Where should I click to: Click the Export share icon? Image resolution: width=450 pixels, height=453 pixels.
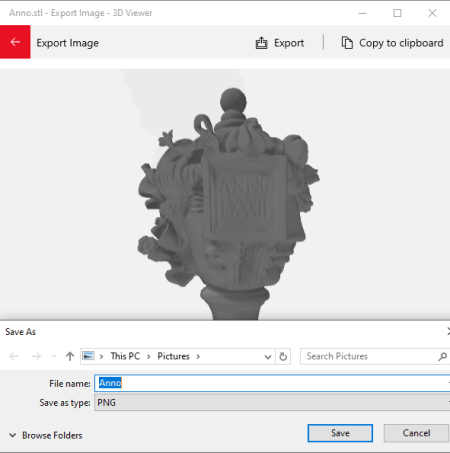(262, 43)
